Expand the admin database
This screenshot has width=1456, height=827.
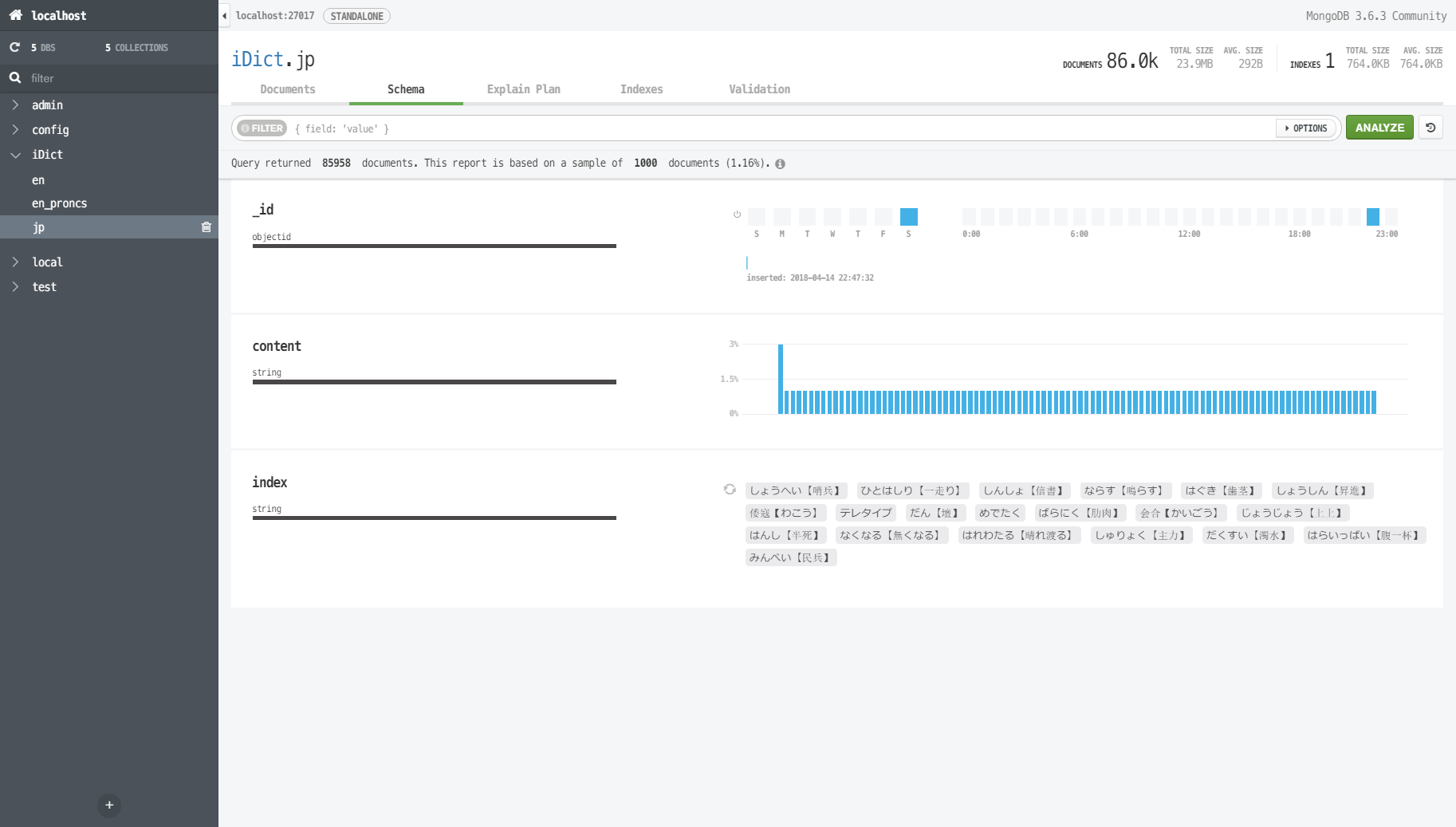[x=15, y=104]
